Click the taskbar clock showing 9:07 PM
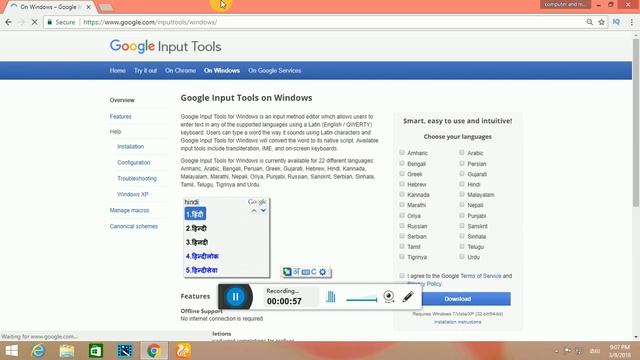 tap(620, 351)
